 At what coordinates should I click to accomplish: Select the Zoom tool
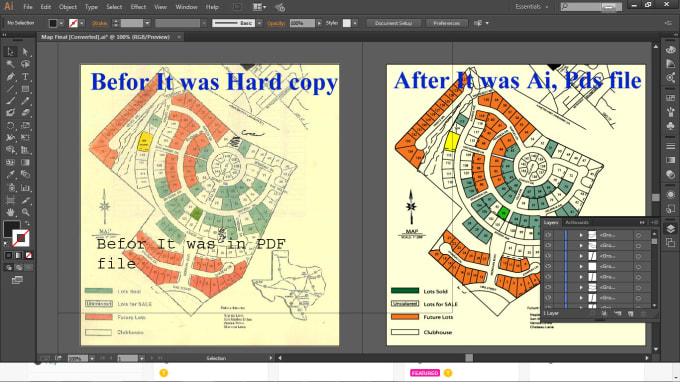coord(26,212)
